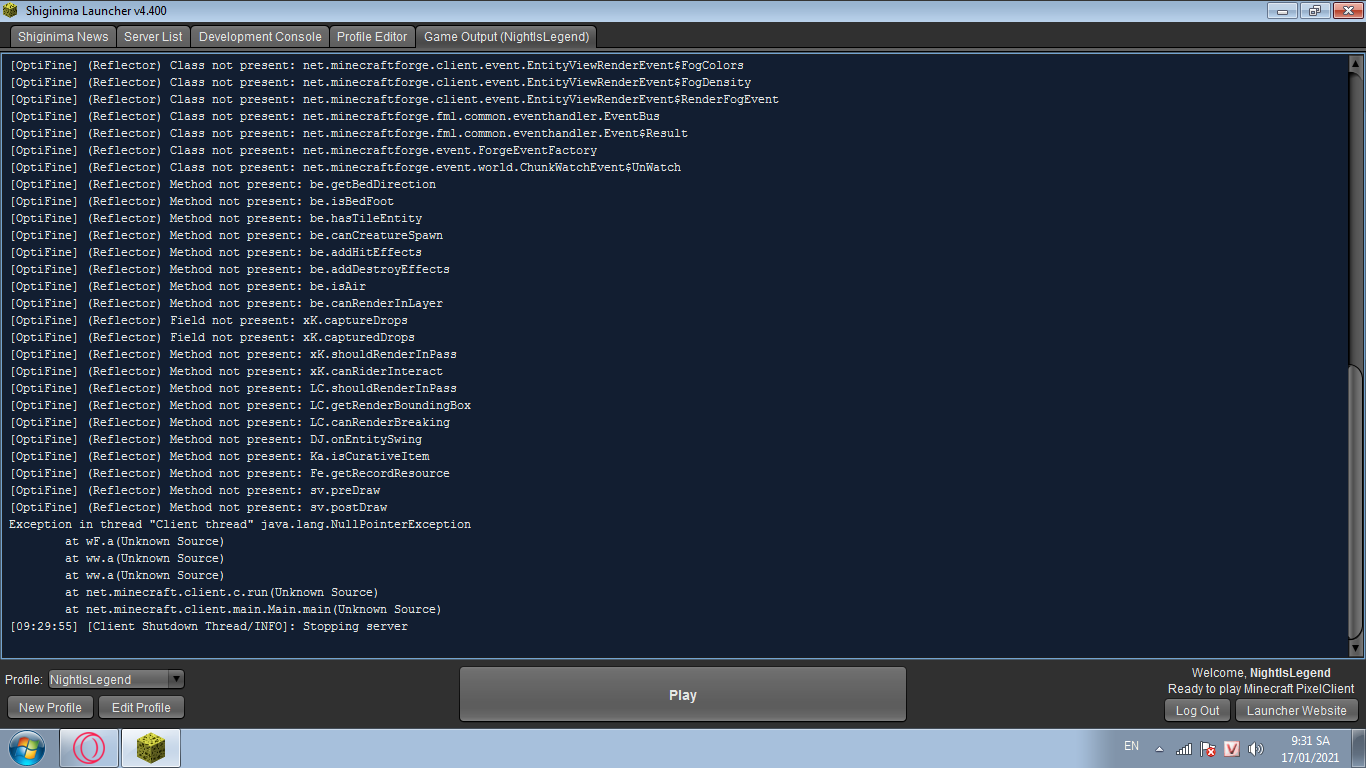Click the 'EntityViewRenderEvent$FogColors' log line

pyautogui.click(x=377, y=65)
